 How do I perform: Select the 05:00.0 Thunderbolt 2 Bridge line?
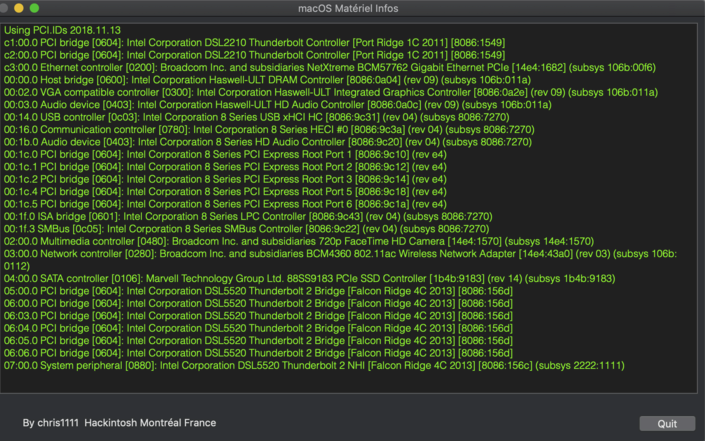[x=259, y=291]
